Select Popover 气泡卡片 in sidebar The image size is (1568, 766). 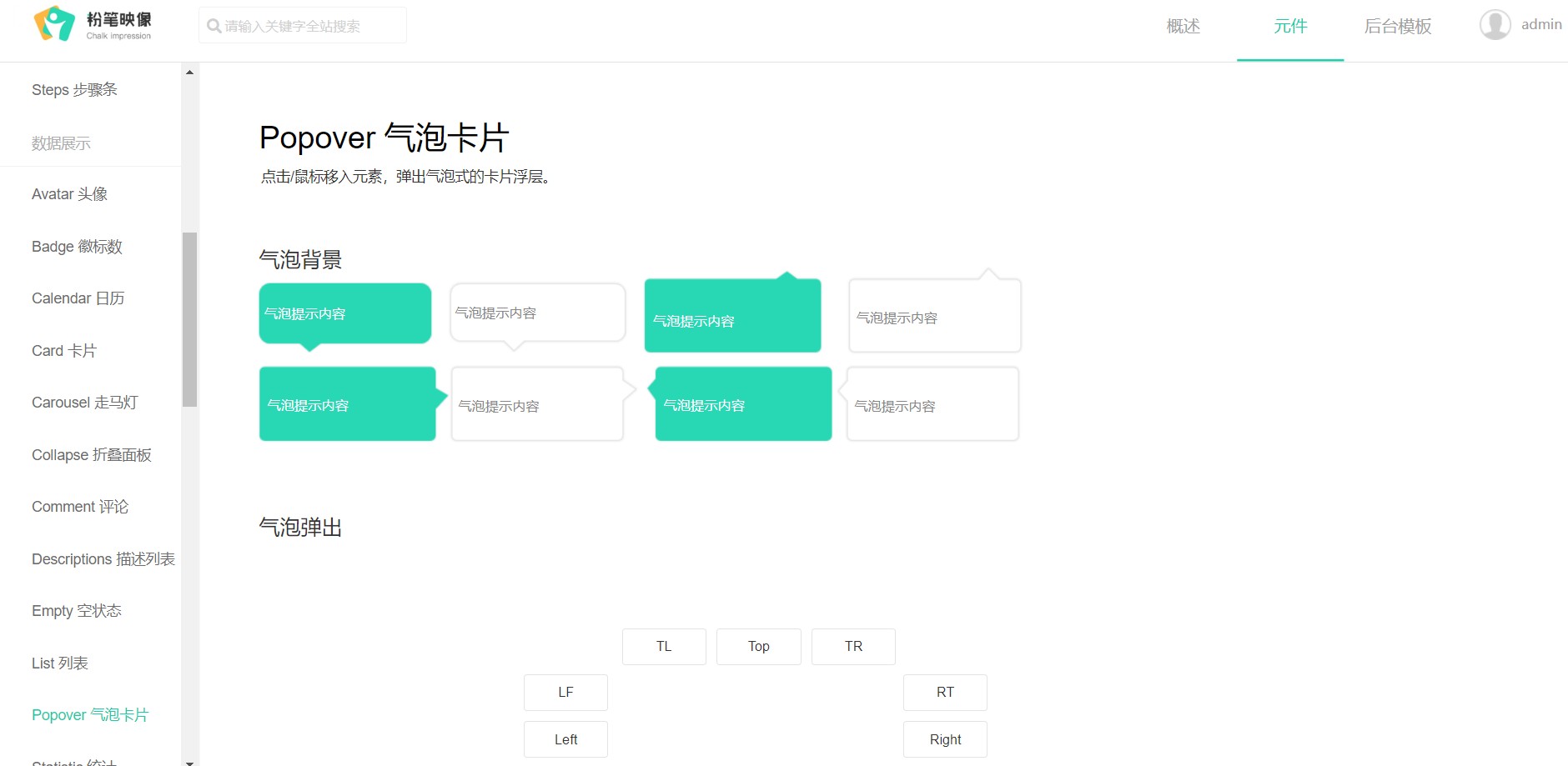(90, 715)
